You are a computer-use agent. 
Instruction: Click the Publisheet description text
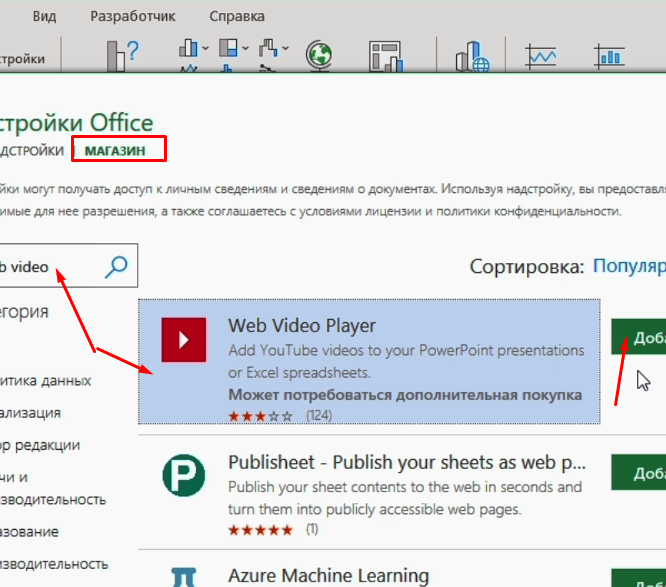coord(404,498)
